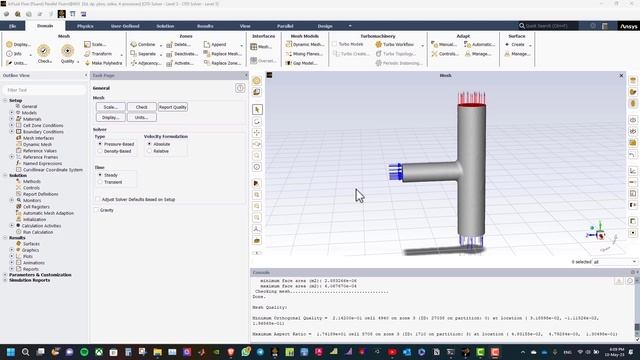Click the taskbar search icon
Image resolution: width=640 pixels, height=360 pixels.
point(25,352)
